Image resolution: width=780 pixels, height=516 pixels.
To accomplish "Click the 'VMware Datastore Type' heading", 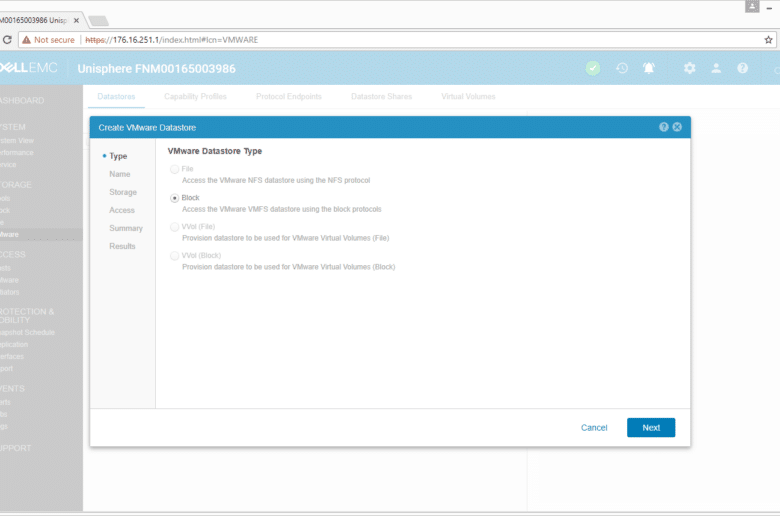I will click(x=215, y=151).
